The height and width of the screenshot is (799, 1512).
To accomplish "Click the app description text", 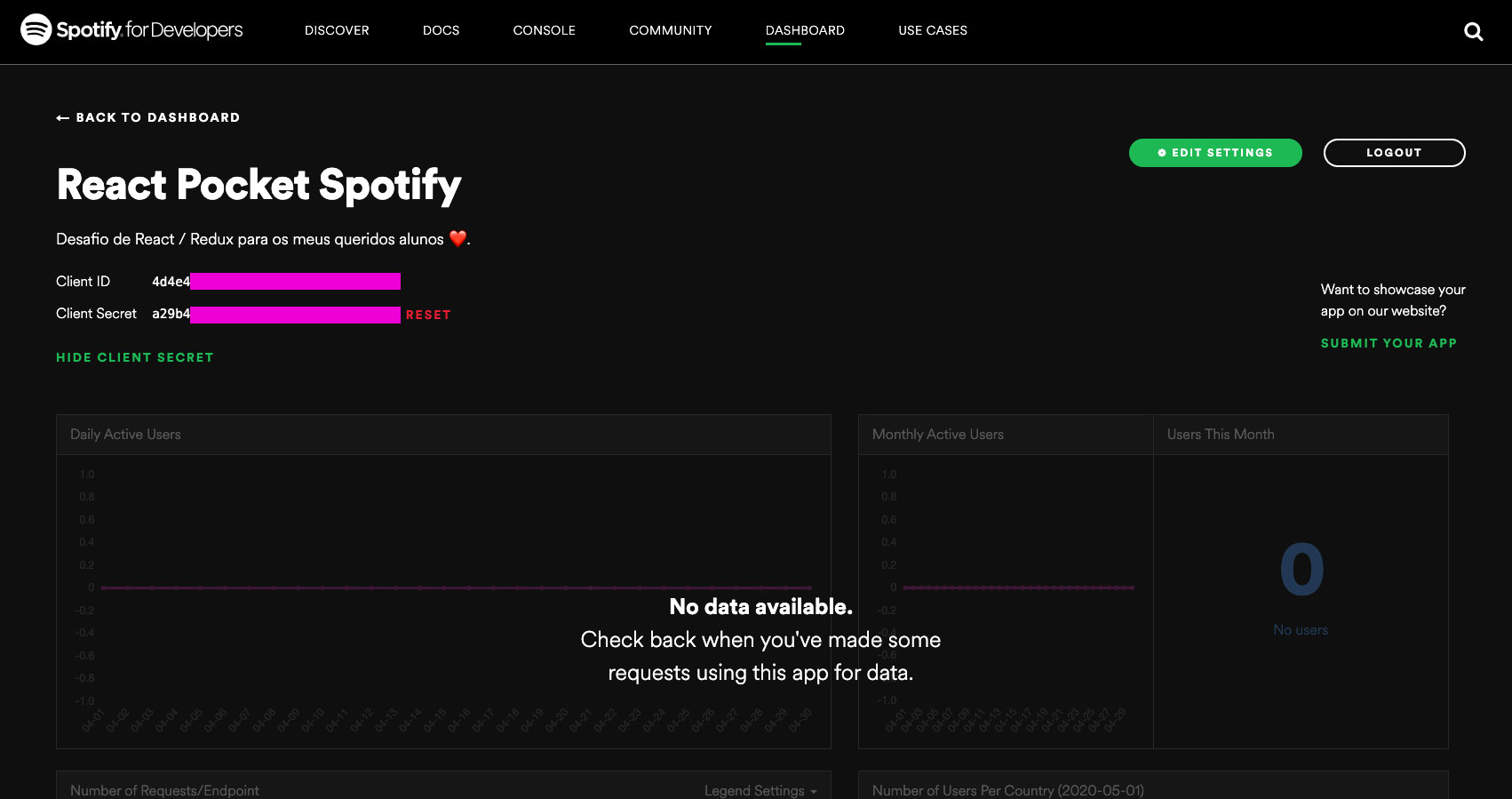I will point(263,239).
